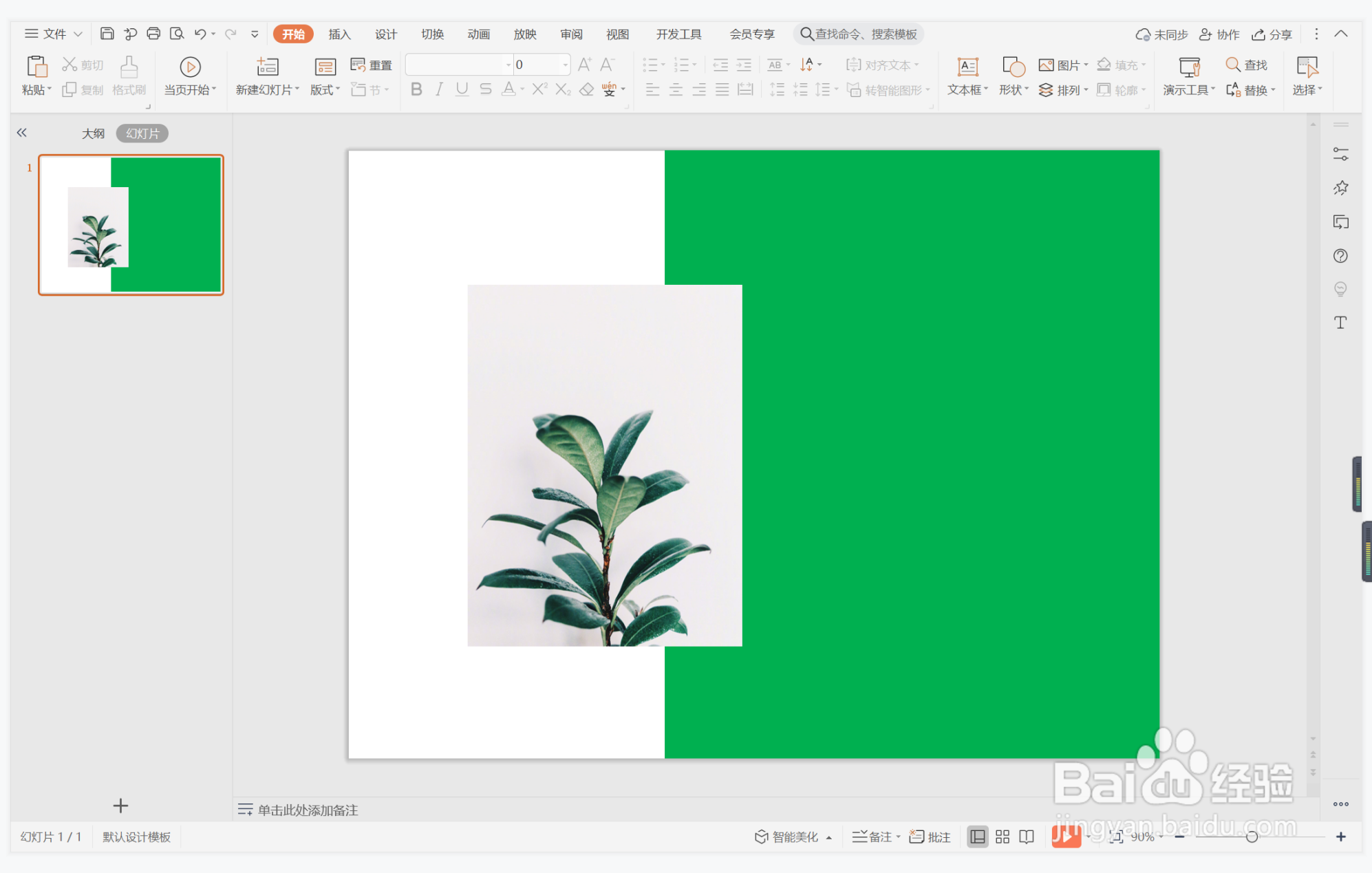The height and width of the screenshot is (873, 1372).
Task: Switch to reading view mode
Action: tap(1027, 837)
